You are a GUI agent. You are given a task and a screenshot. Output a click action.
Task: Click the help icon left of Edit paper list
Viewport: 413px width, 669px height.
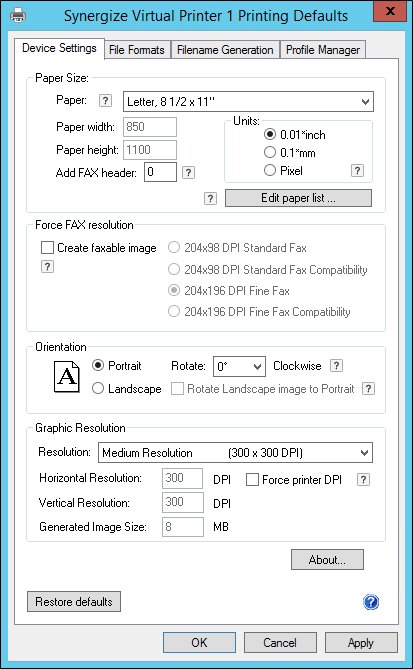(x=210, y=198)
